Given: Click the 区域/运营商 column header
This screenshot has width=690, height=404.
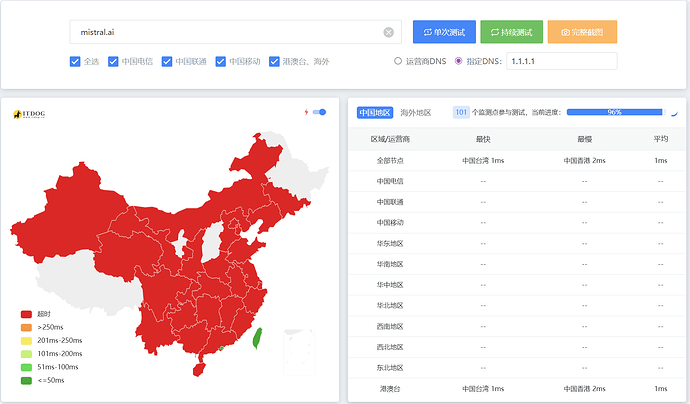Looking at the screenshot, I should (x=390, y=139).
